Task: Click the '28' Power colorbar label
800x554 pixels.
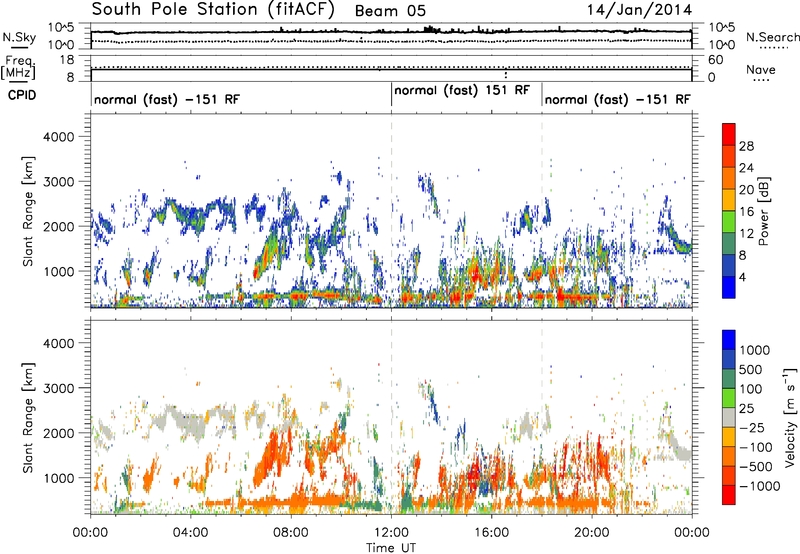Action: (746, 146)
